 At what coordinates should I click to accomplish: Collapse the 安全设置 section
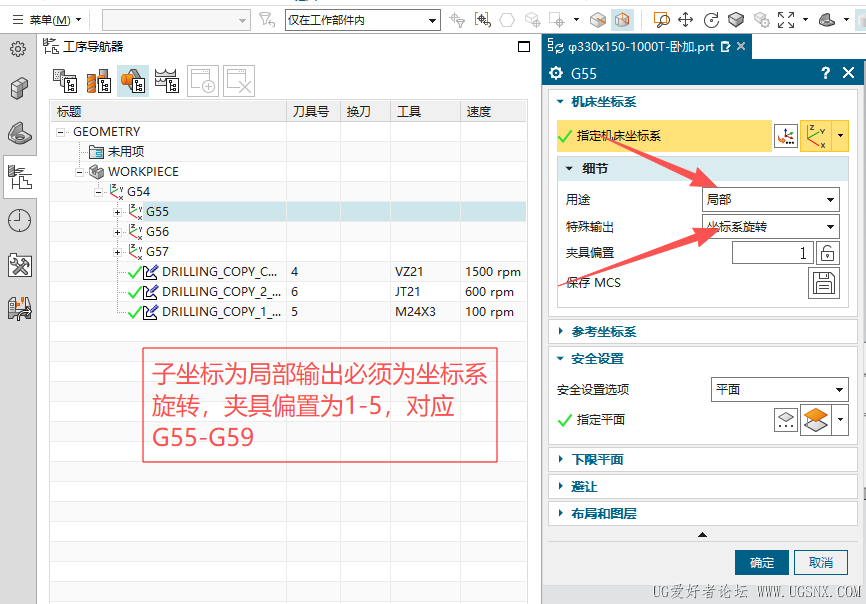tap(560, 359)
